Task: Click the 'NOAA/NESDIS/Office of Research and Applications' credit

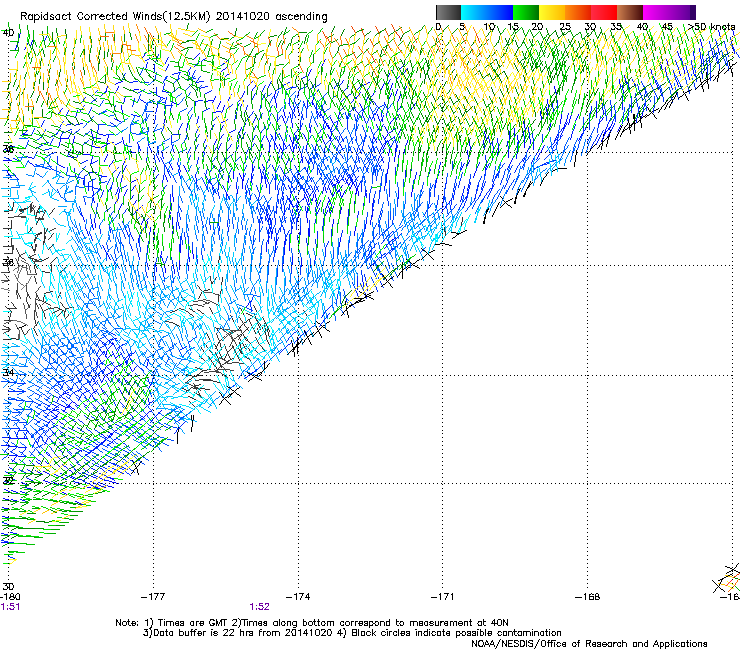Action: pyautogui.click(x=589, y=644)
